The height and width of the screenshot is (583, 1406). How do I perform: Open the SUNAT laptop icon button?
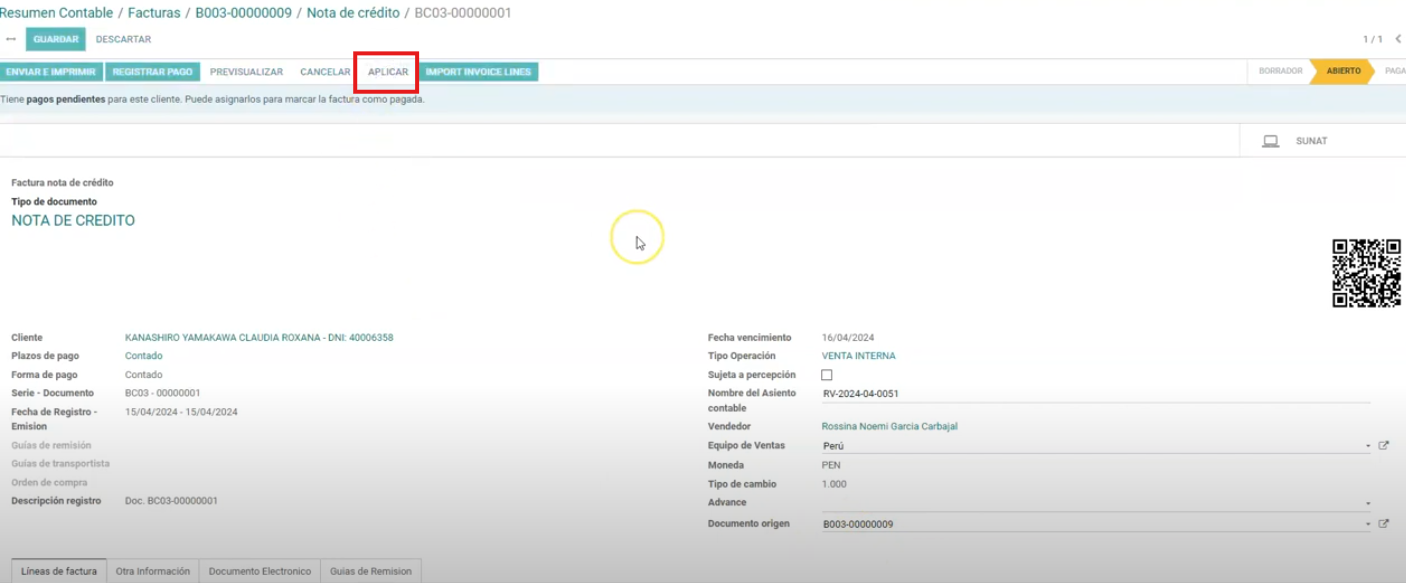tap(1271, 141)
